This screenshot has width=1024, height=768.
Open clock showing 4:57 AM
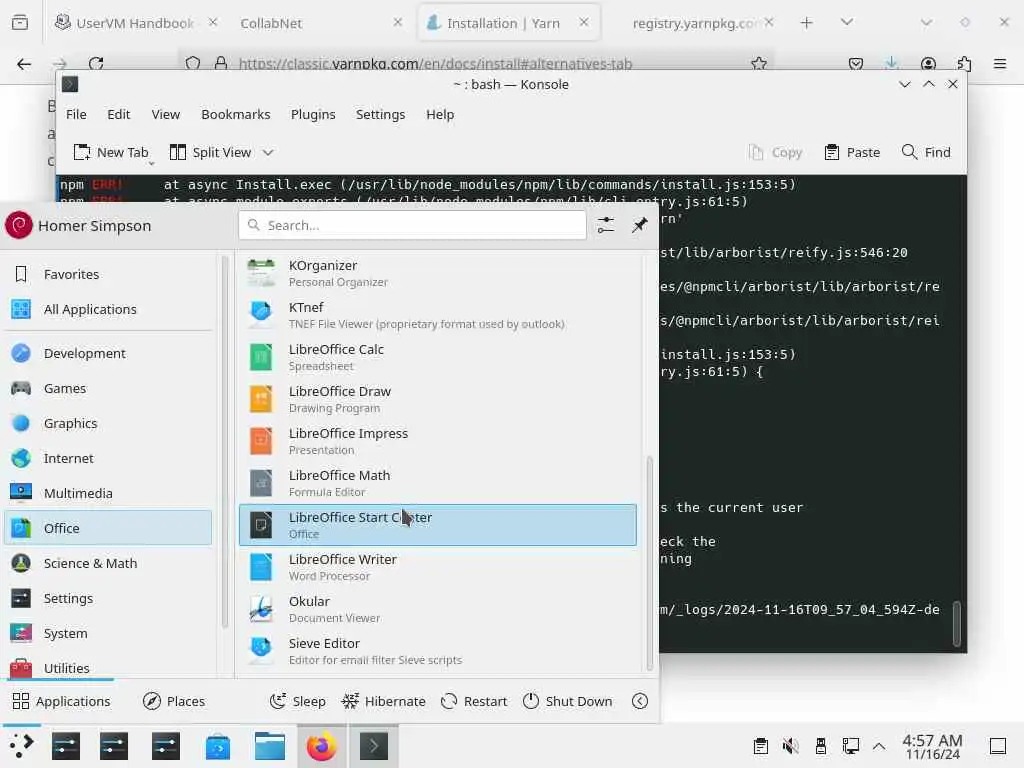point(933,746)
